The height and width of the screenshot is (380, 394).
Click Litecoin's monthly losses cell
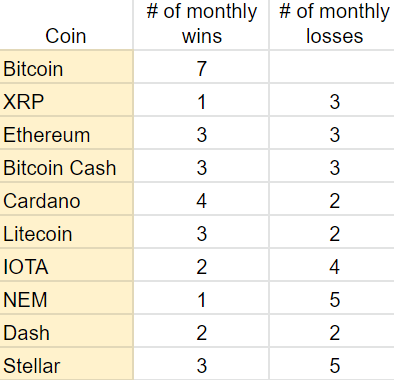coord(332,232)
